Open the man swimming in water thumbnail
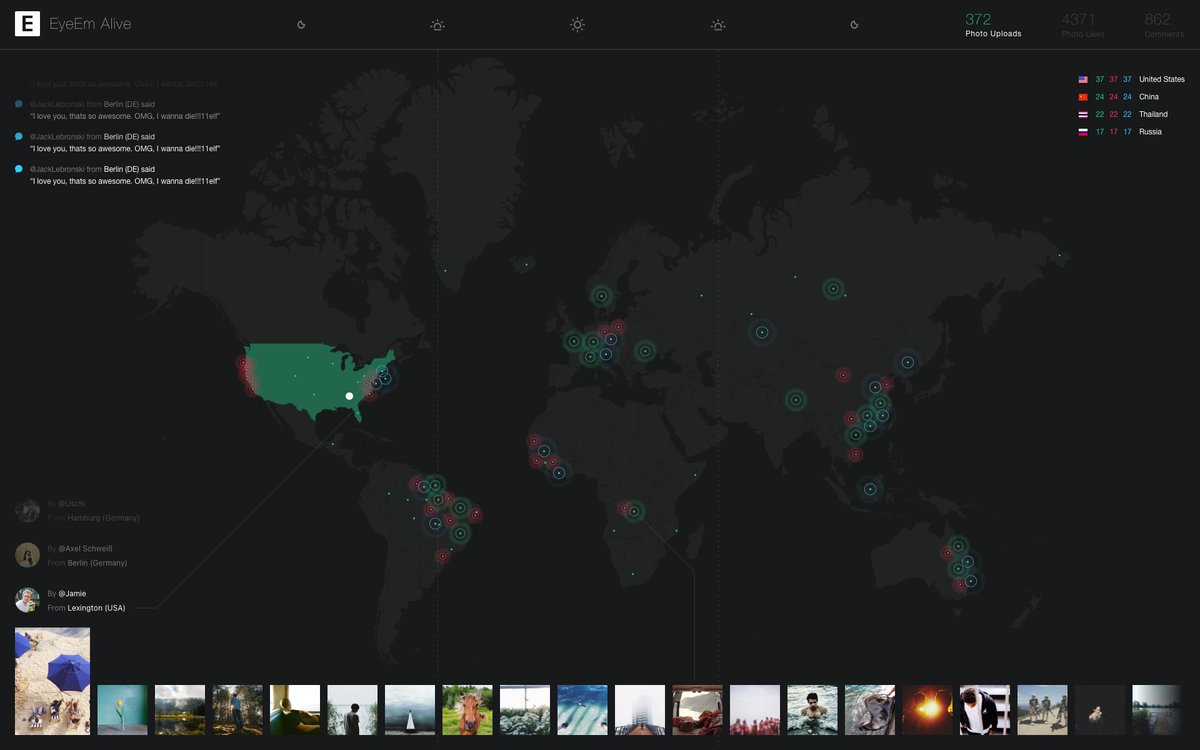 point(812,710)
